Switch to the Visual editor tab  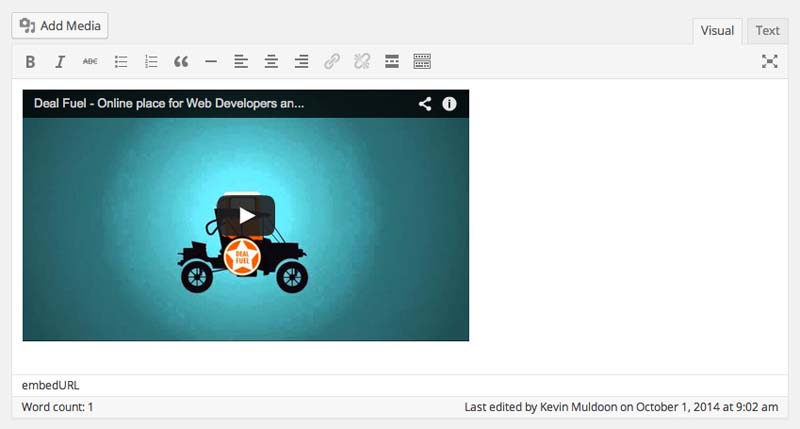717,31
